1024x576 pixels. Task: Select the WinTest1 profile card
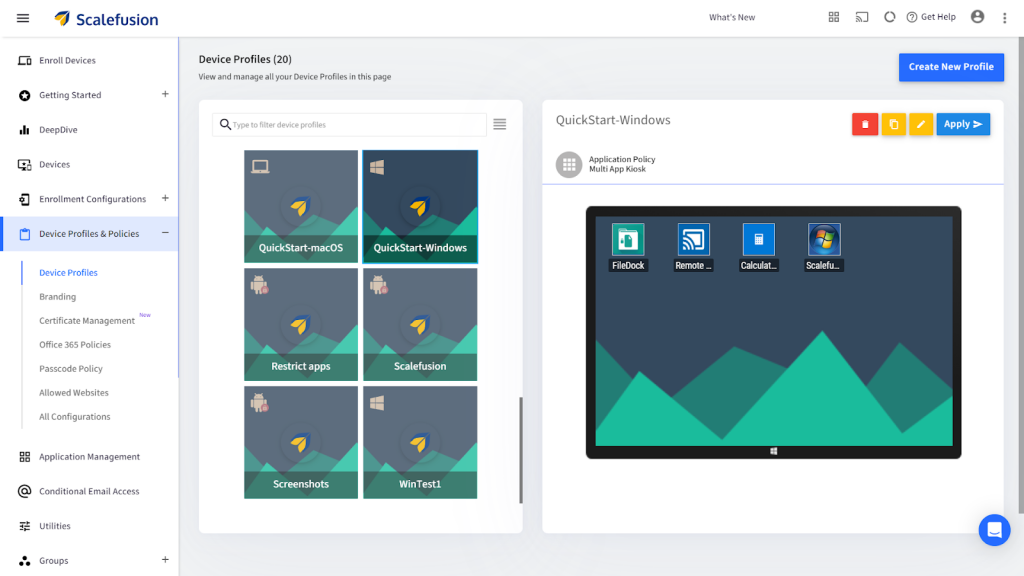coord(420,443)
